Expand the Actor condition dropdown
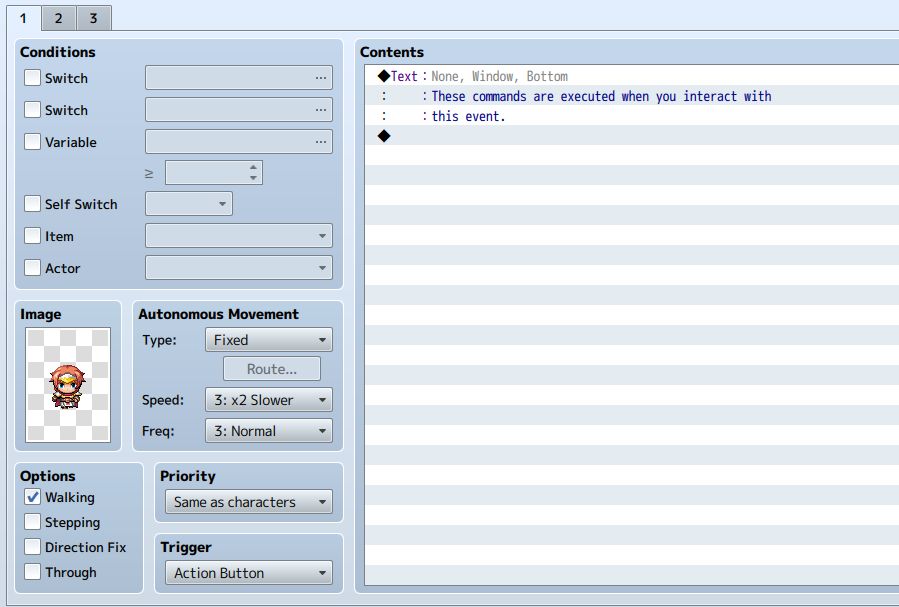The height and width of the screenshot is (607, 899). point(239,268)
